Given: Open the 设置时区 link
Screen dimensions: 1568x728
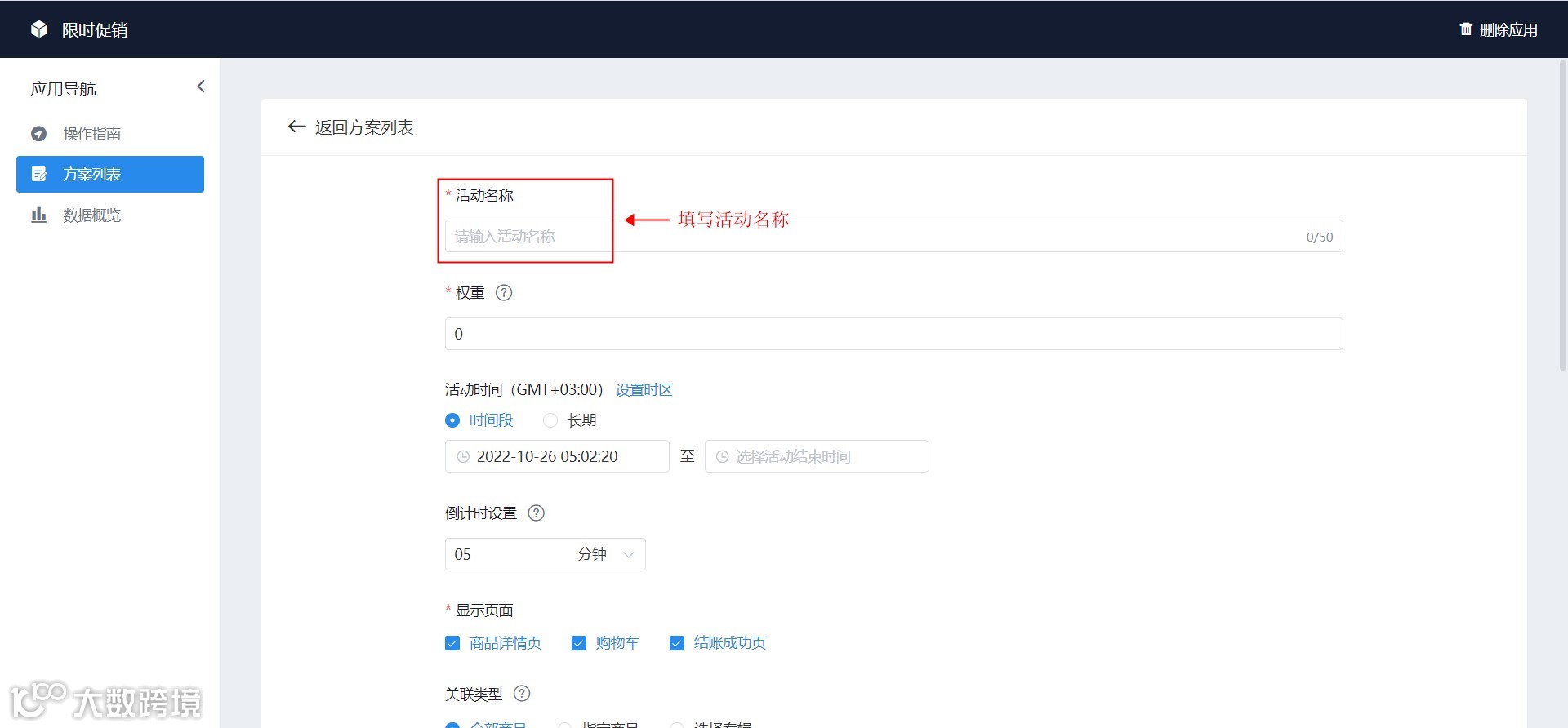Looking at the screenshot, I should [x=644, y=389].
